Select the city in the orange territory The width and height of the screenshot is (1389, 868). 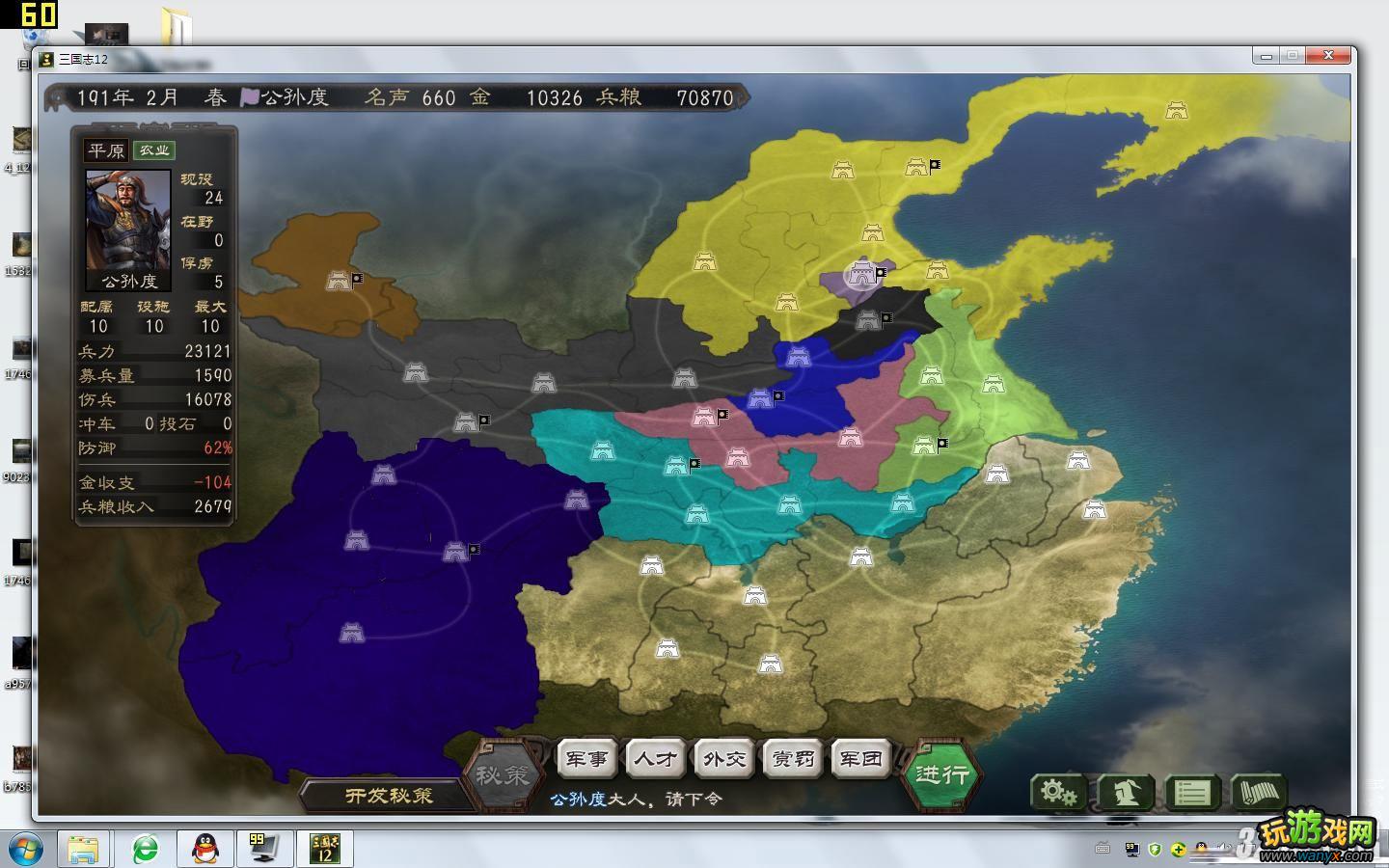point(339,281)
